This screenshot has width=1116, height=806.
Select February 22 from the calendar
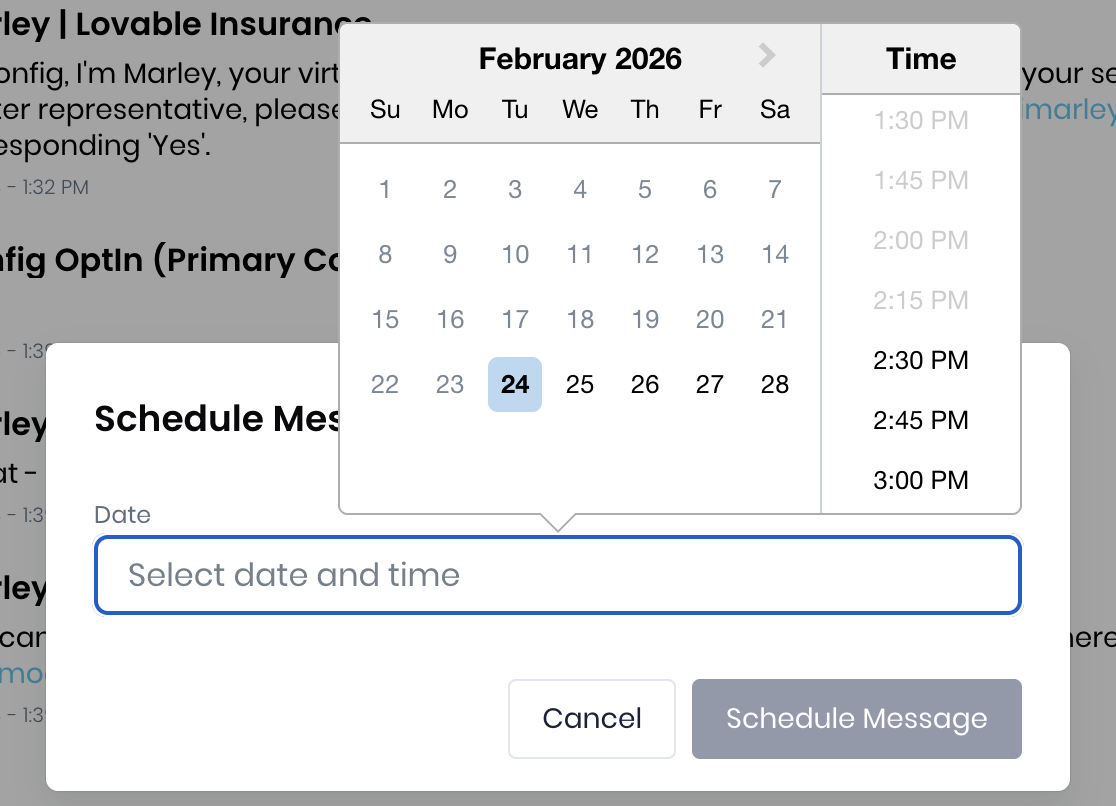385,384
